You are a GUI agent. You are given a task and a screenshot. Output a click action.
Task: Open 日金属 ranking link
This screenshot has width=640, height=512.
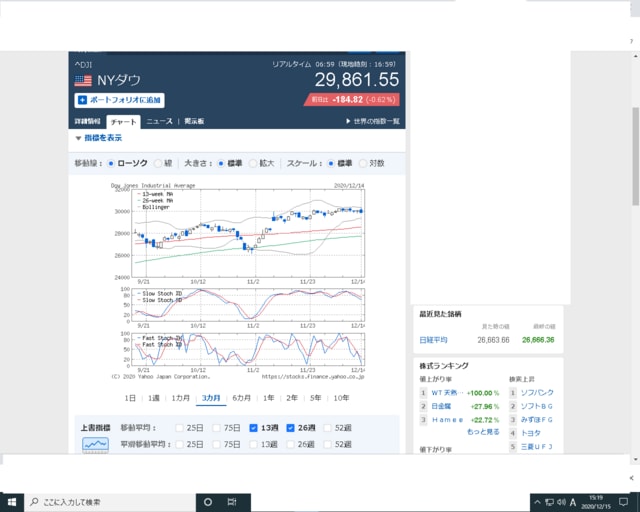point(441,406)
